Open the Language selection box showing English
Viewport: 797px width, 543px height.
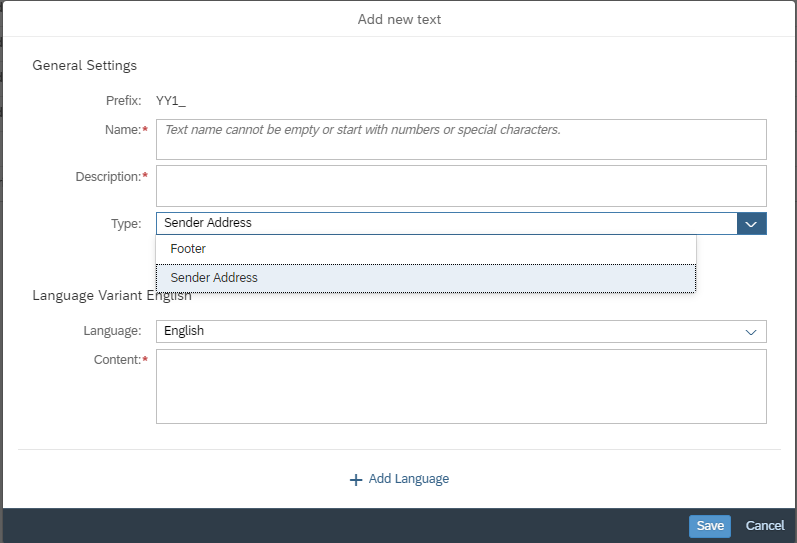461,331
